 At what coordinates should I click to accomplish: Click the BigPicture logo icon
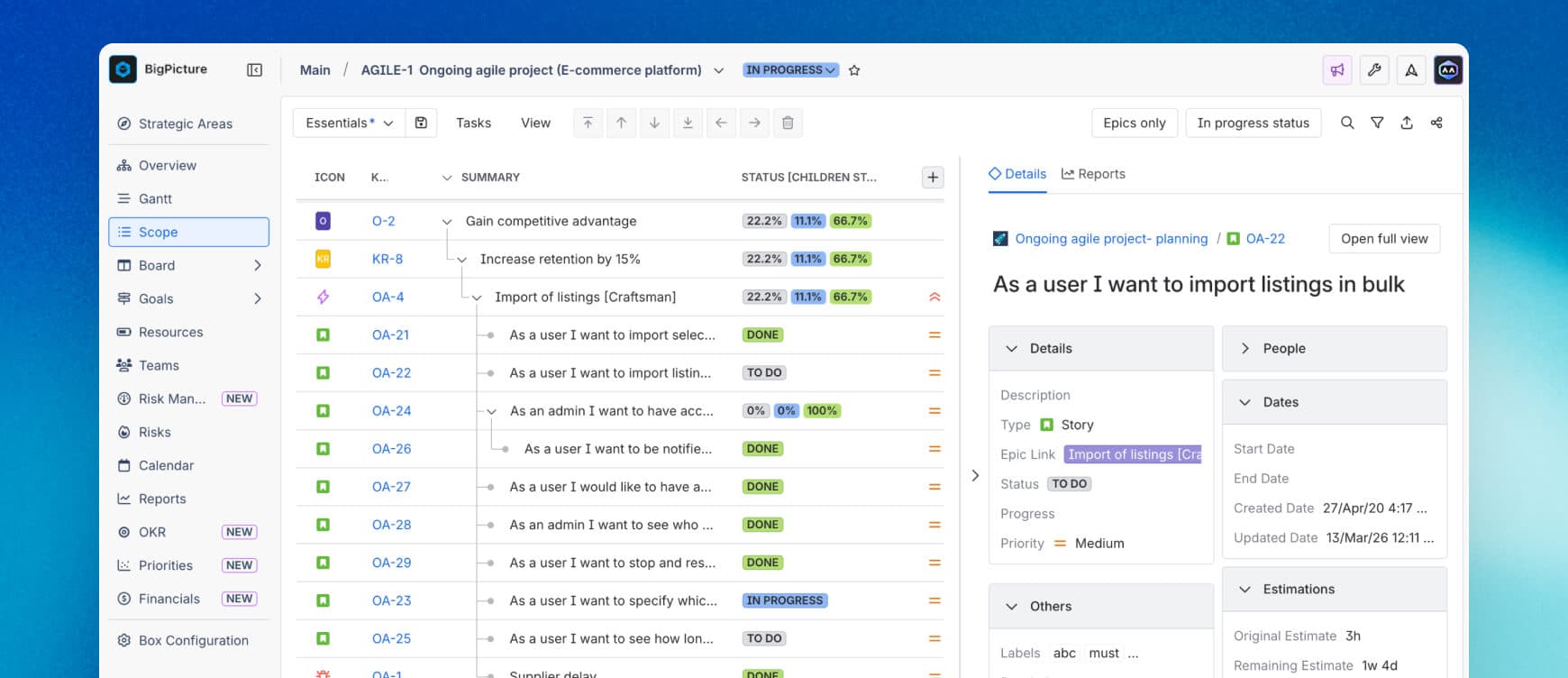pyautogui.click(x=123, y=69)
